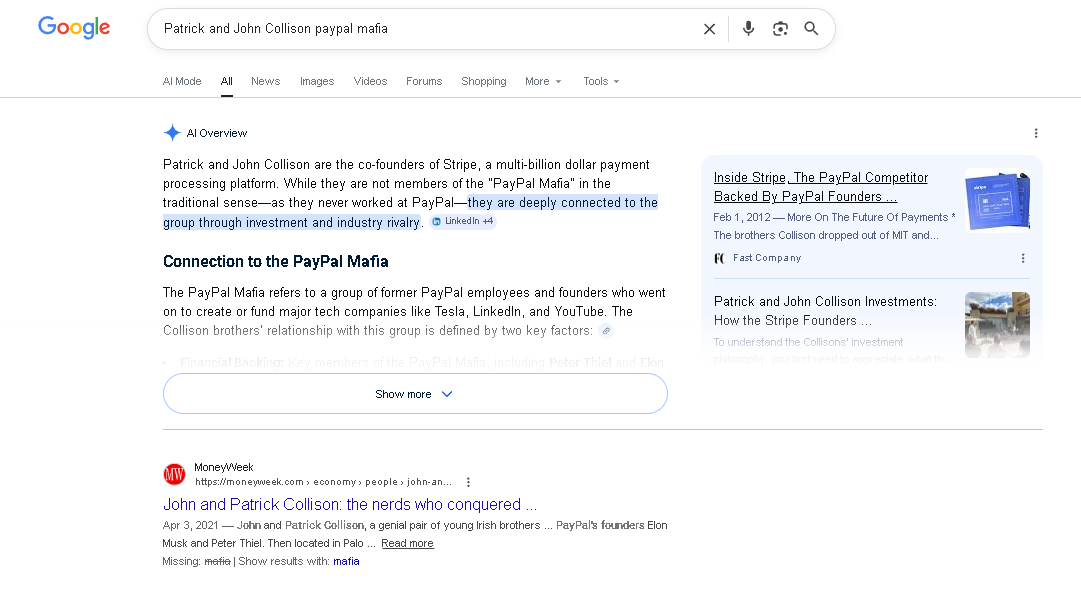Show results with 'mafia' link
1081x592 pixels.
coord(346,561)
